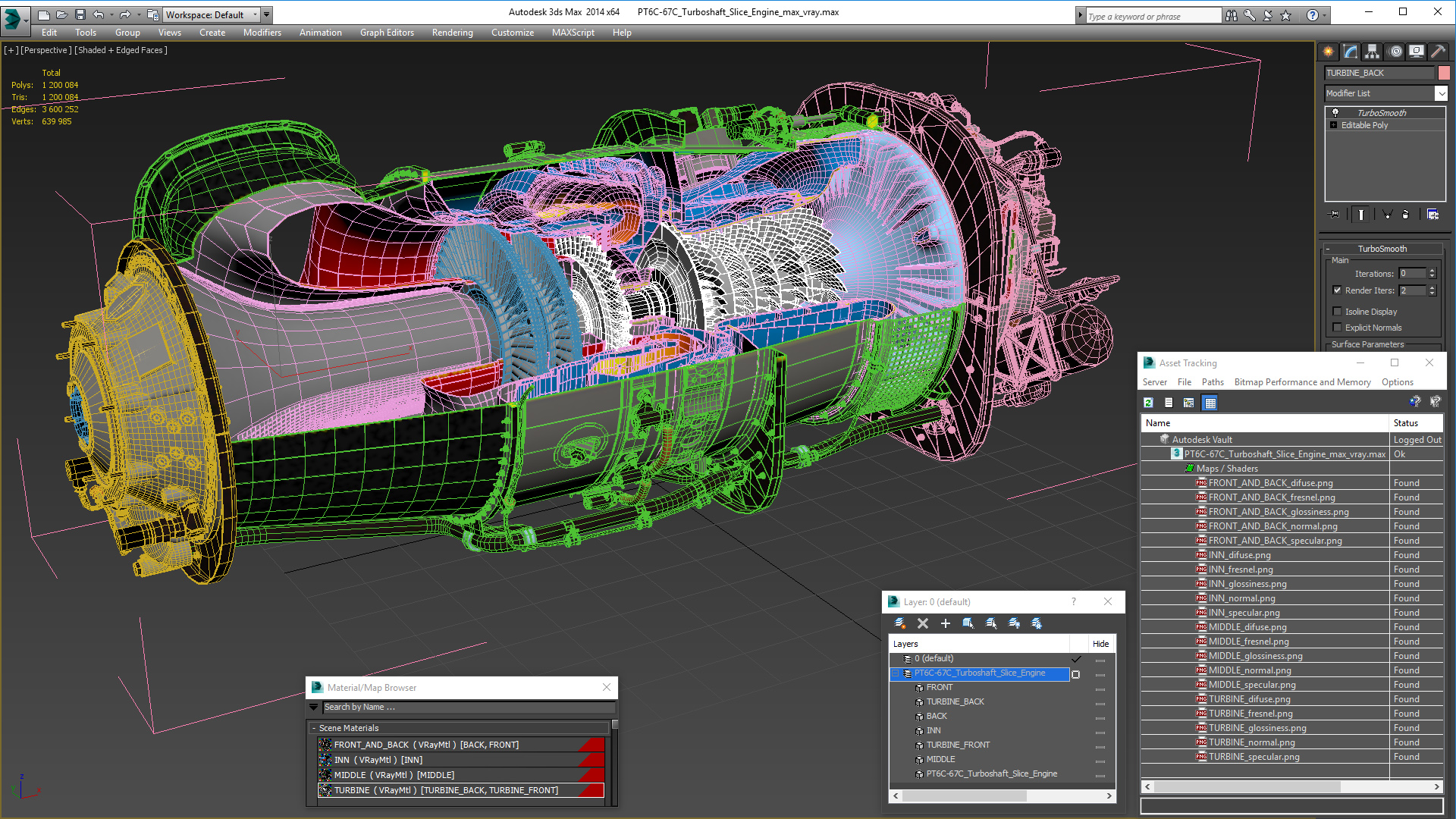Click the Configure Modifier Sets icon
Screen dimensions: 1456x819
point(1432,215)
